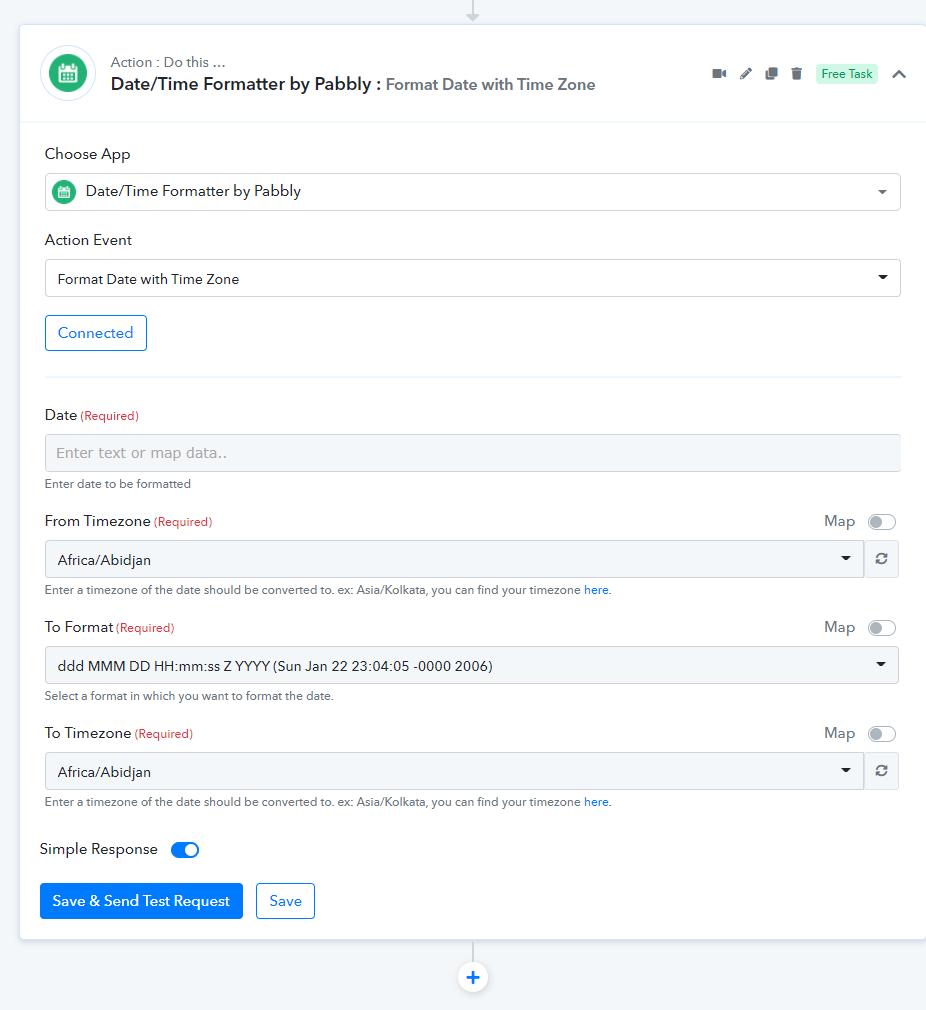Screen dimensions: 926x1010
Task: Toggle Map for To Format
Action: point(882,628)
